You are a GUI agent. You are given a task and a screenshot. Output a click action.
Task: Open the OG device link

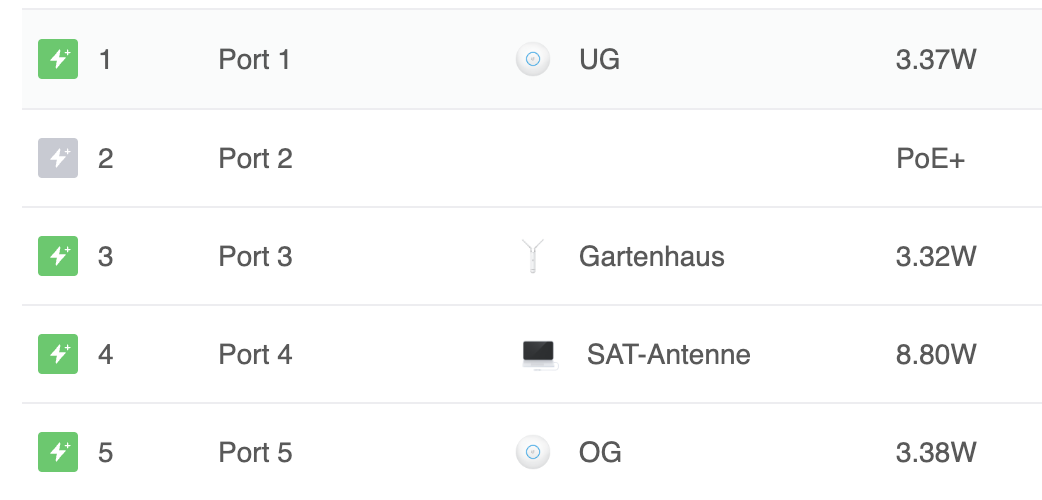(600, 452)
